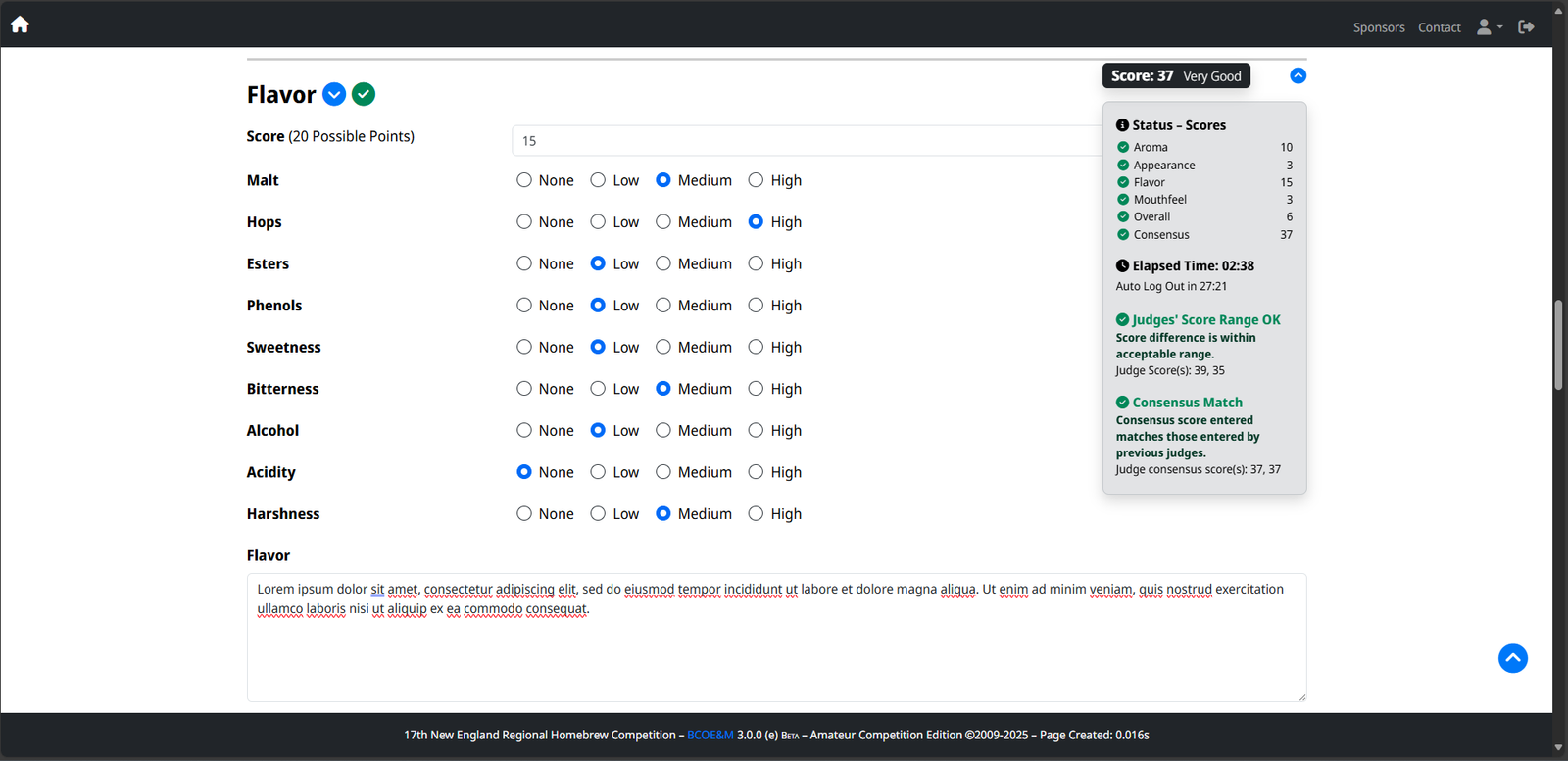Click the Status – Scores info icon
Image resolution: width=1568 pixels, height=761 pixels.
(1122, 125)
